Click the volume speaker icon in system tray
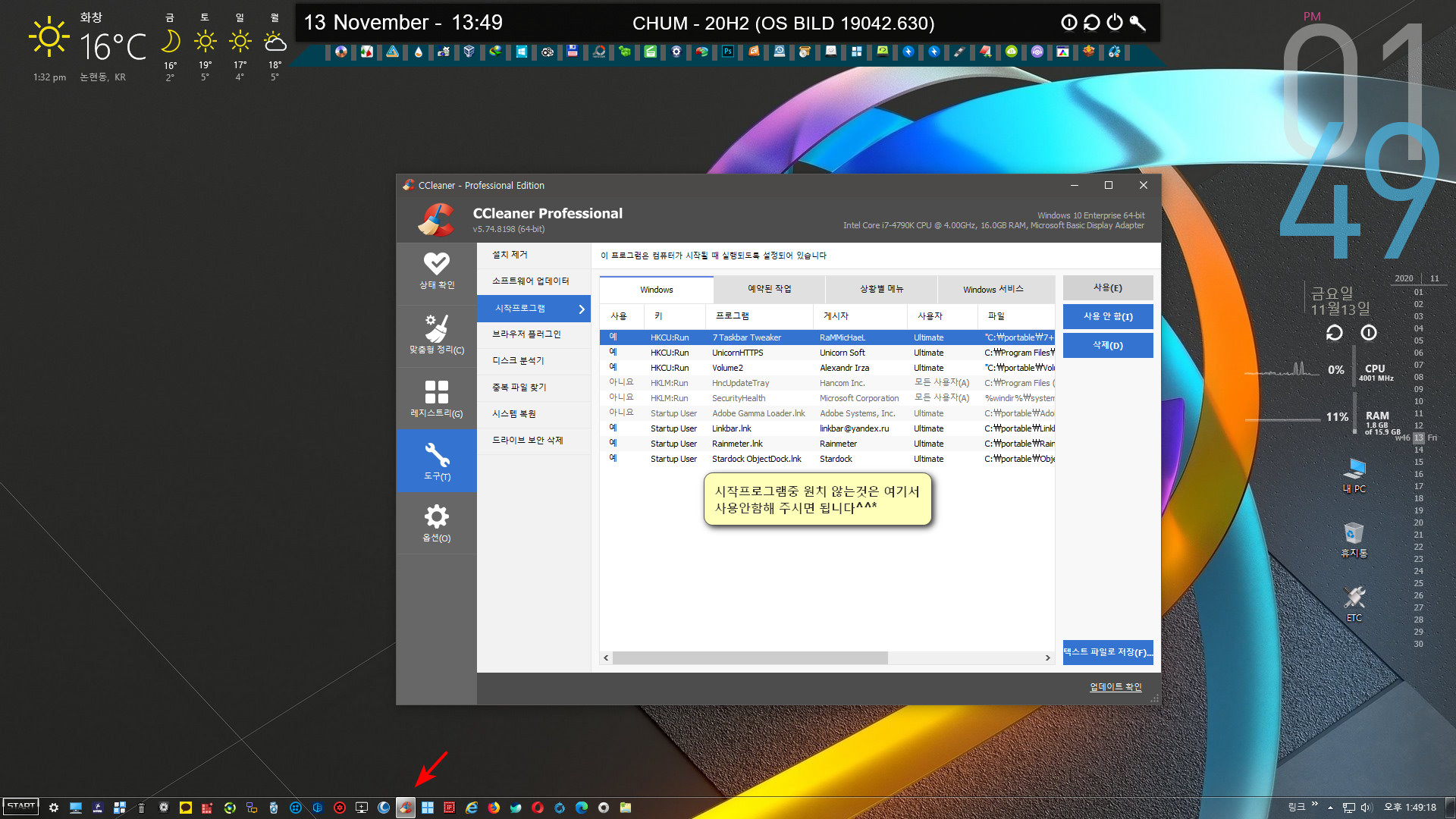1456x819 pixels. 1367,808
